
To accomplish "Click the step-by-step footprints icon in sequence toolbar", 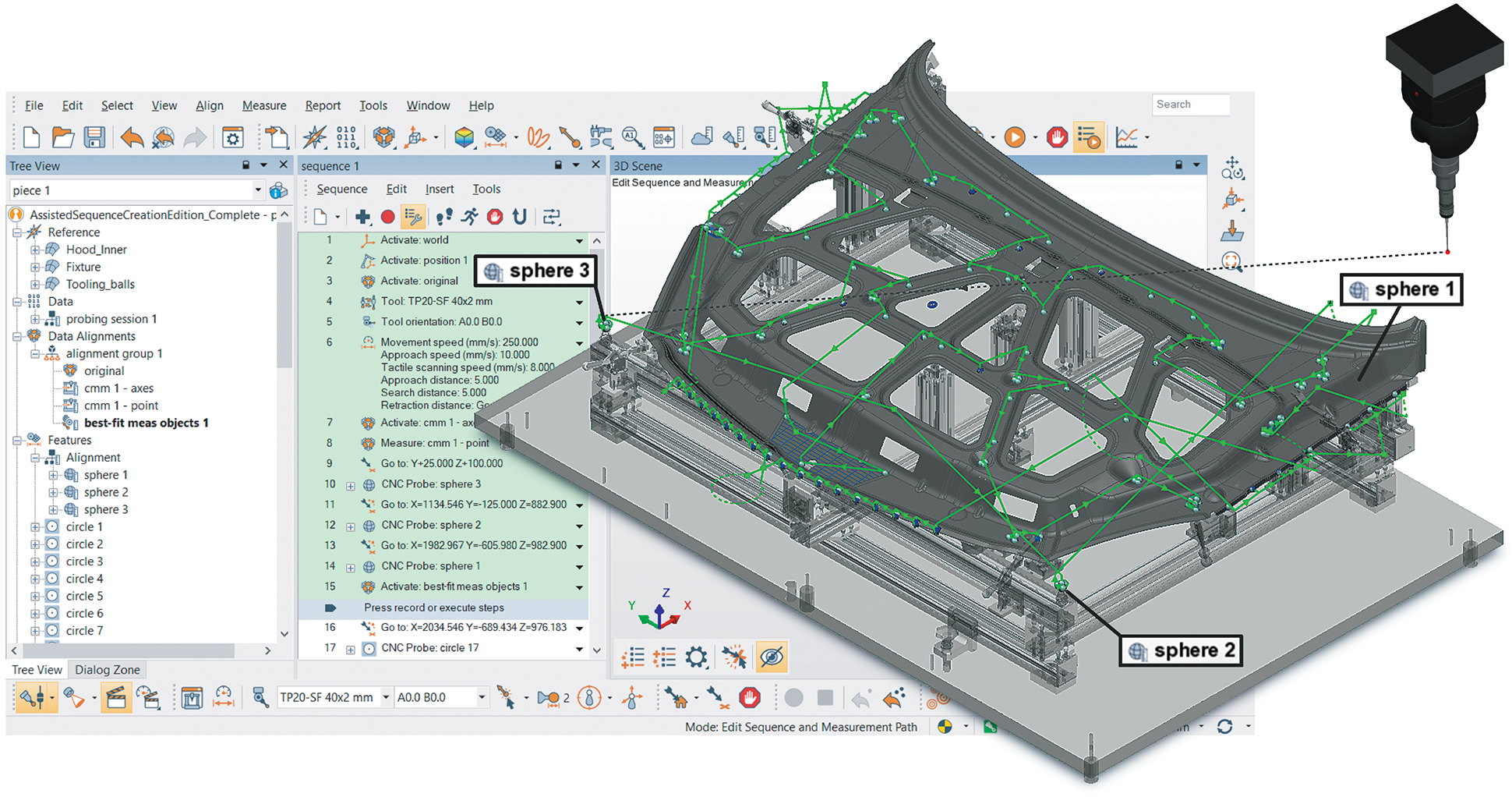I will click(443, 216).
